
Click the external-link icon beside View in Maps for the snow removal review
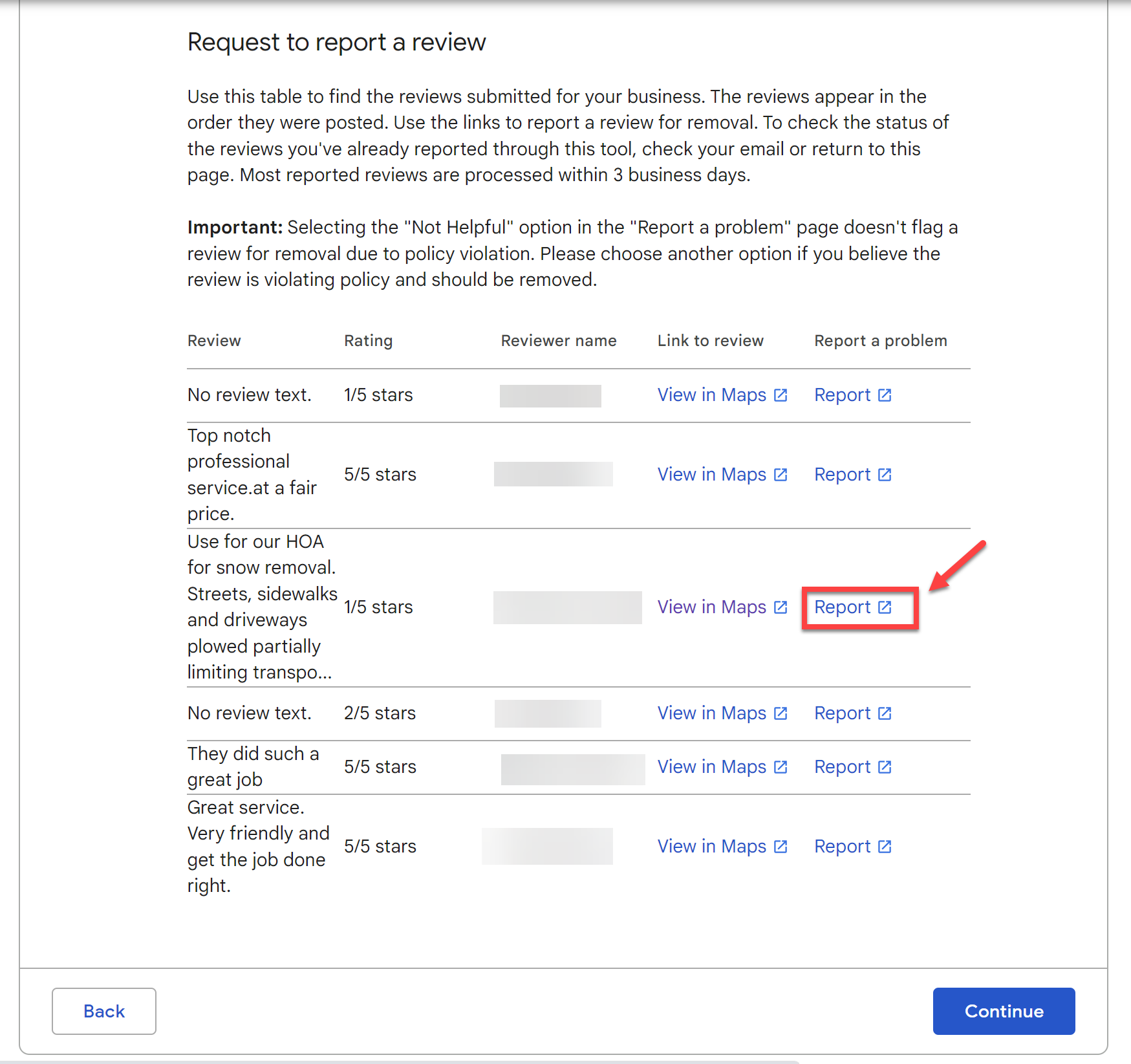point(781,607)
